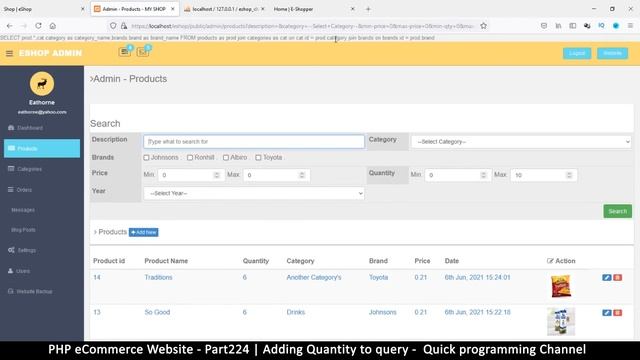Screen dimensions: 640x360
Task: Tick the Toyota brand checkbox
Action: click(258, 158)
